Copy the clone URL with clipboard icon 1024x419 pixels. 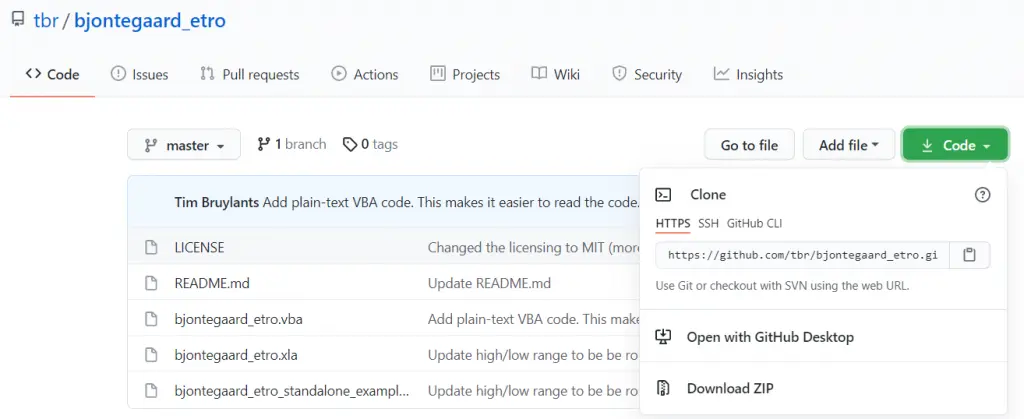[970, 255]
